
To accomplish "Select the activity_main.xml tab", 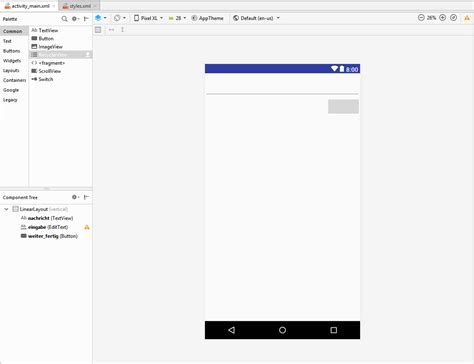I will (x=30, y=6).
